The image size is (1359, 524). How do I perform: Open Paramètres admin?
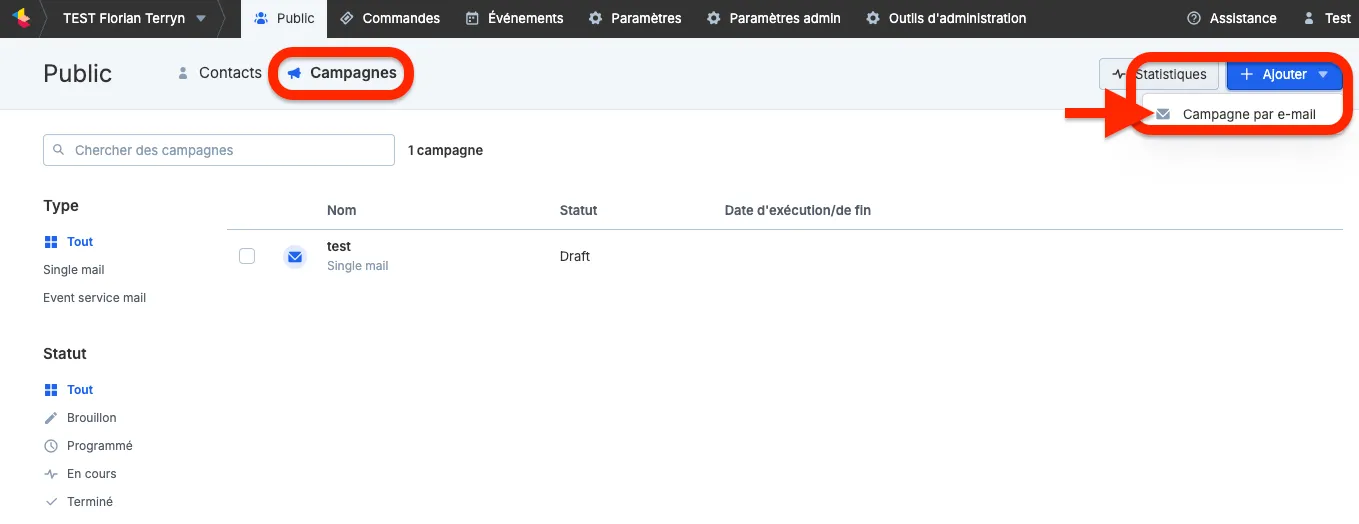(774, 18)
